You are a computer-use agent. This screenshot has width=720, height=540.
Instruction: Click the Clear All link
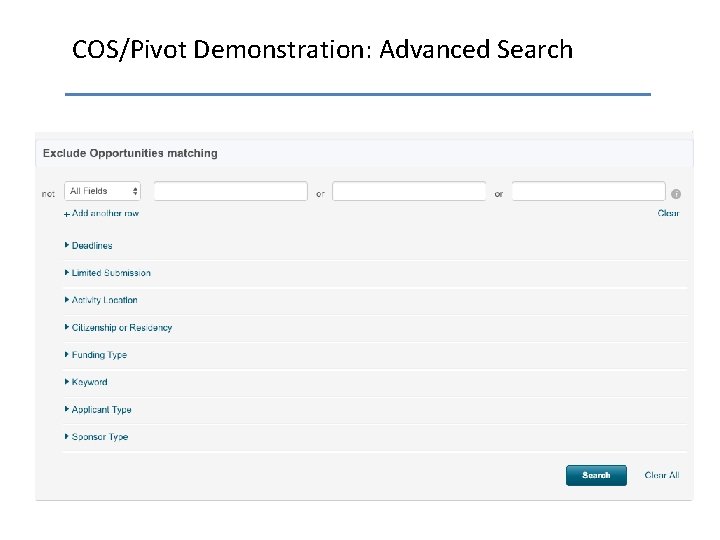pos(662,475)
